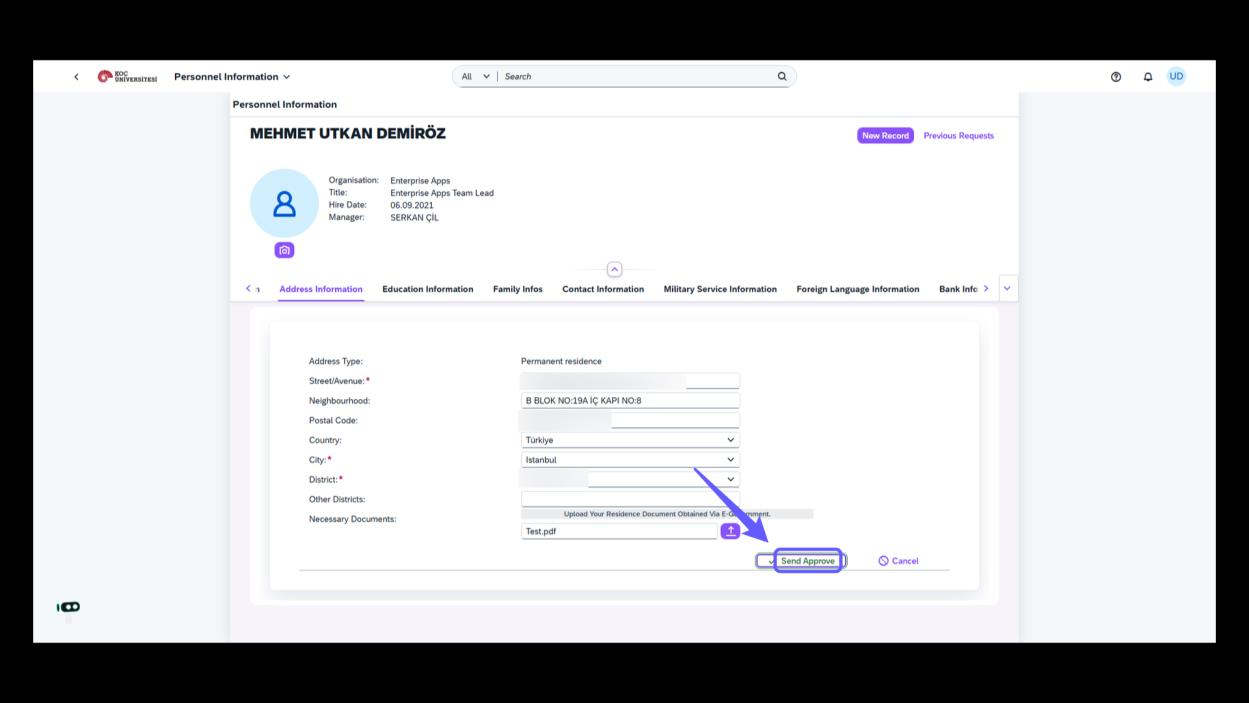Click the camera icon under profile photo
This screenshot has height=703, width=1249.
[x=284, y=250]
